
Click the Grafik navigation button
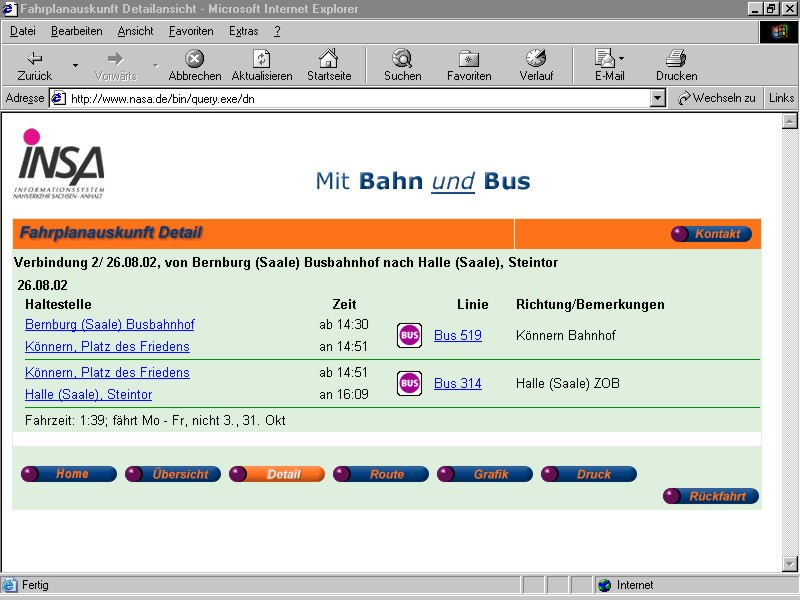[485, 474]
